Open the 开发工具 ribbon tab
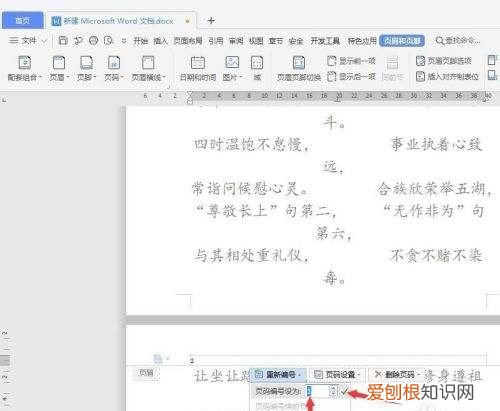500x411 pixels. 325,41
